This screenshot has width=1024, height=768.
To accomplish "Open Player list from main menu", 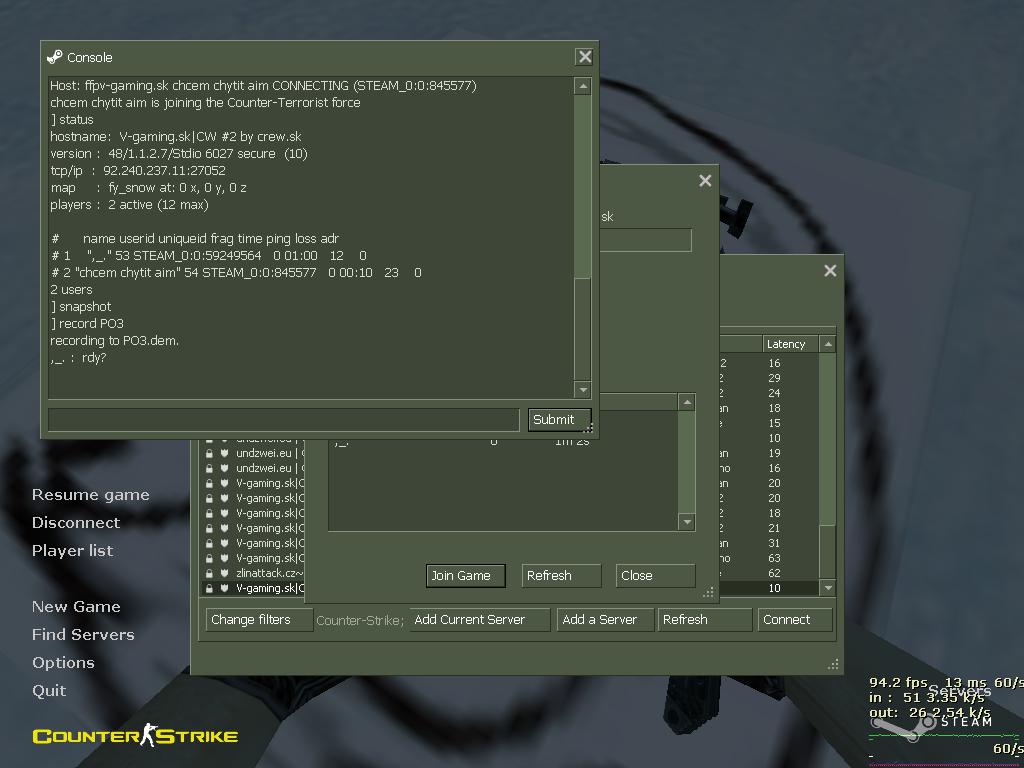I will [x=72, y=551].
